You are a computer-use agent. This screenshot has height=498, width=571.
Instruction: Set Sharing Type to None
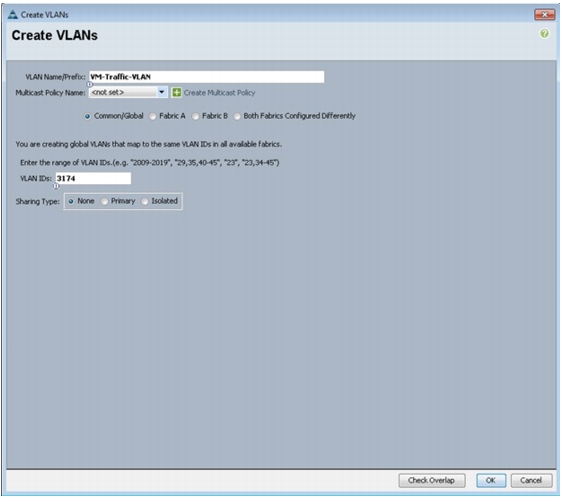(x=71, y=201)
